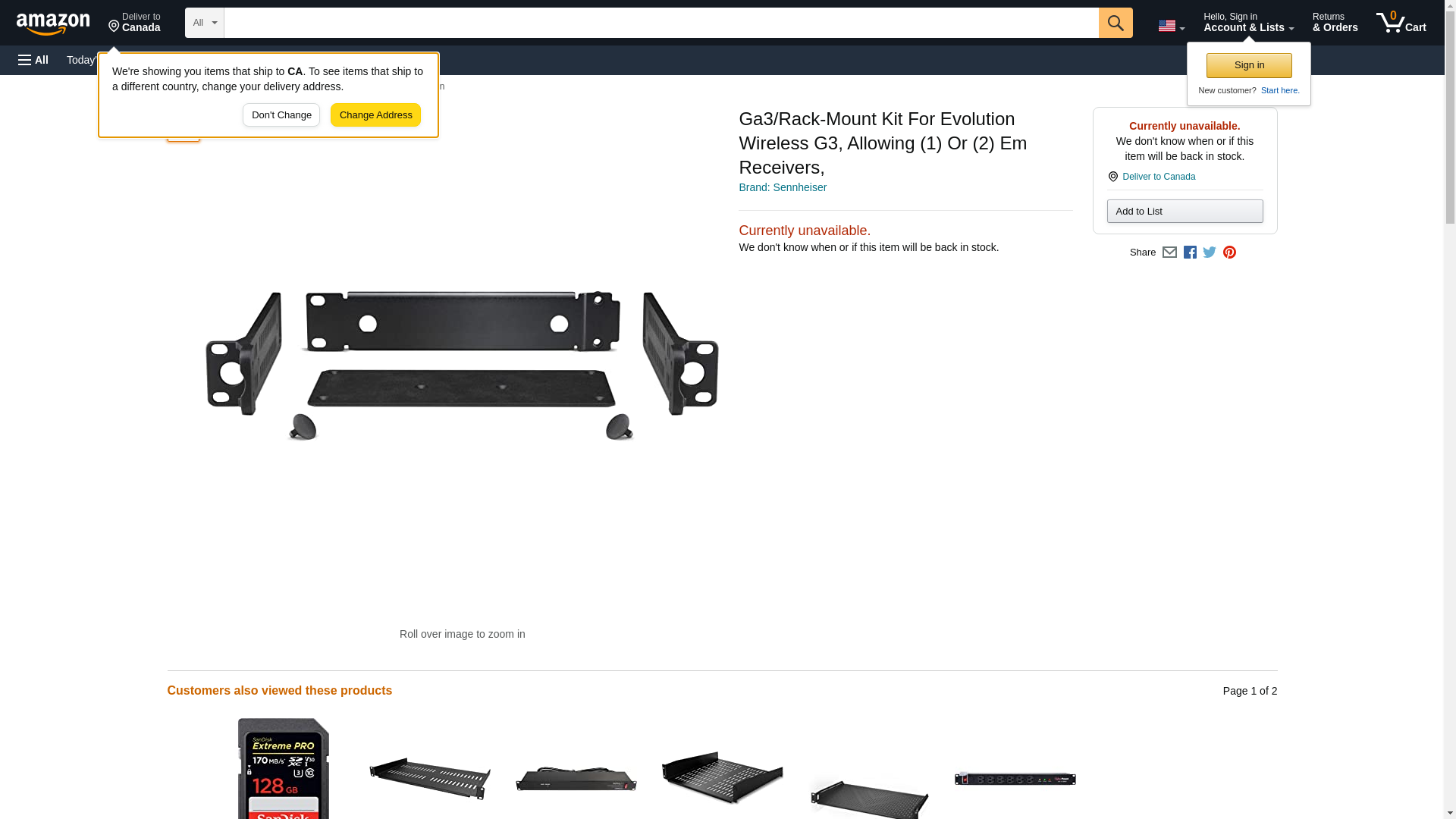This screenshot has width=1456, height=819.
Task: Click the Change Address button
Action: tap(375, 115)
